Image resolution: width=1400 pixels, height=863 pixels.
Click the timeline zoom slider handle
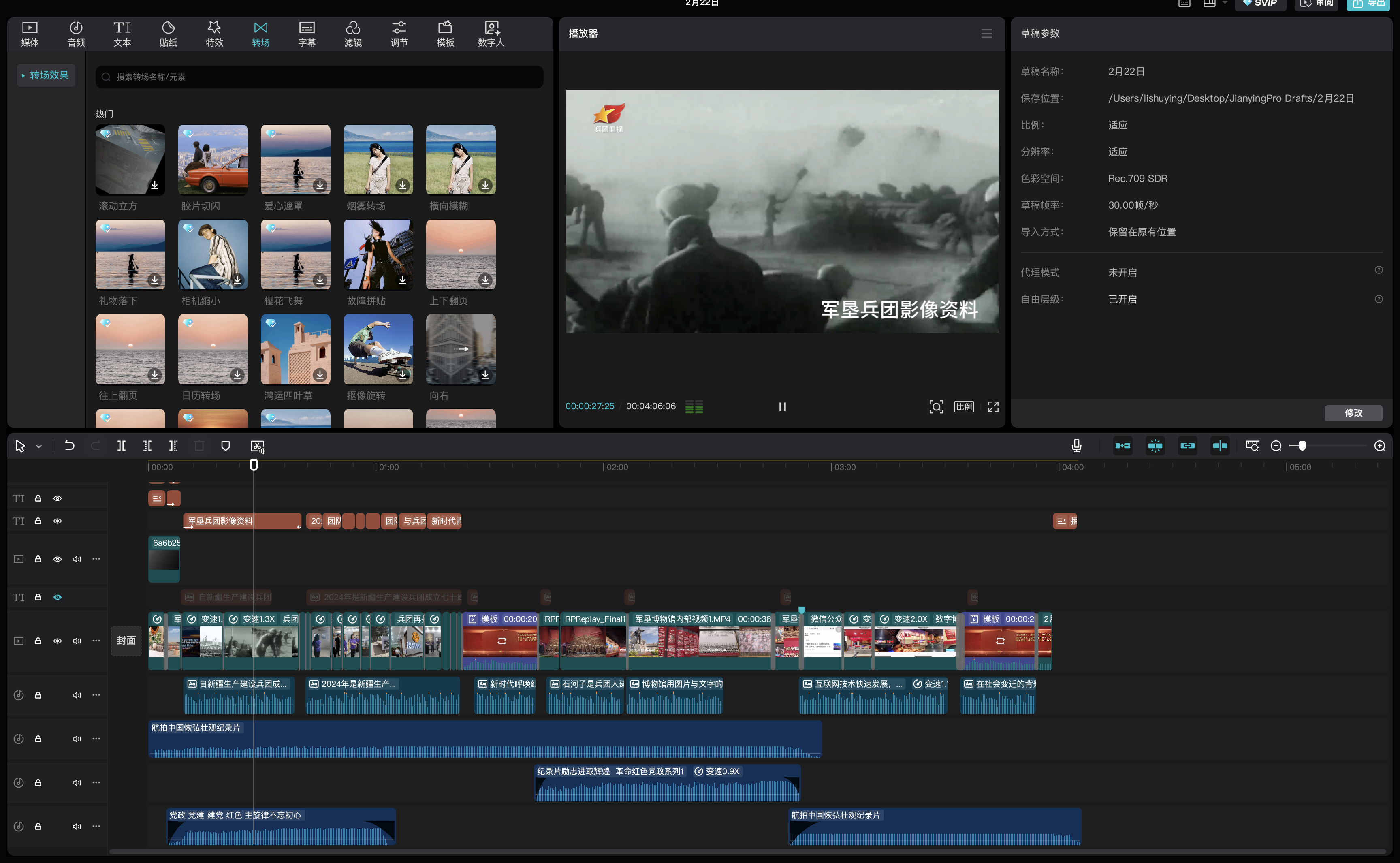pyautogui.click(x=1302, y=446)
